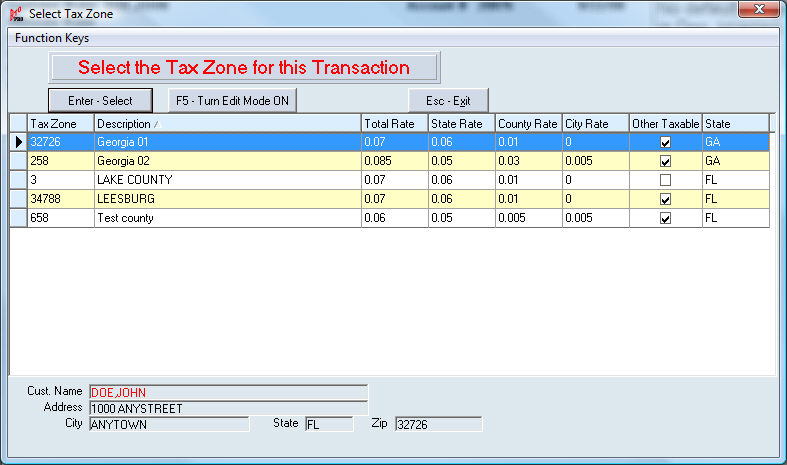Click the Zip field showing 32726

tap(438, 424)
